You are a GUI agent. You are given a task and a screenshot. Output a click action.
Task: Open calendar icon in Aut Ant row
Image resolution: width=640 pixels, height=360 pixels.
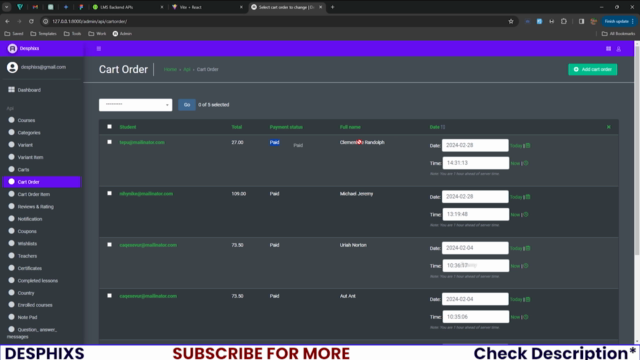(x=528, y=300)
